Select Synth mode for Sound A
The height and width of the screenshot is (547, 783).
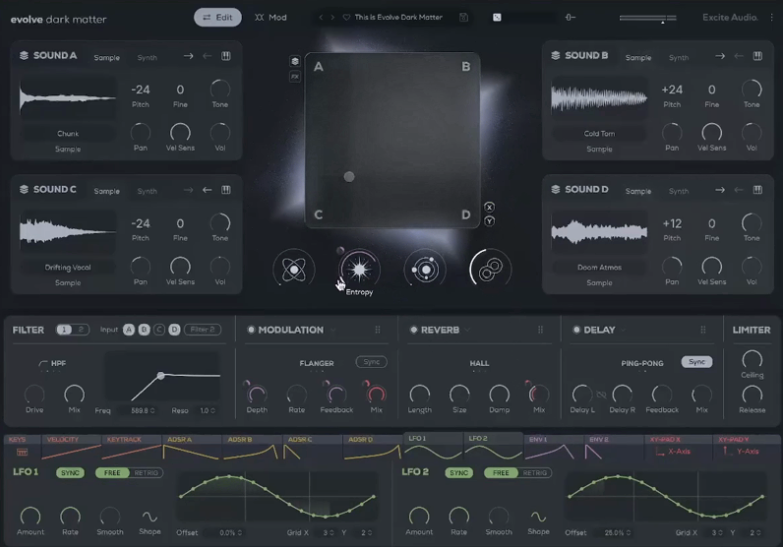pos(147,58)
